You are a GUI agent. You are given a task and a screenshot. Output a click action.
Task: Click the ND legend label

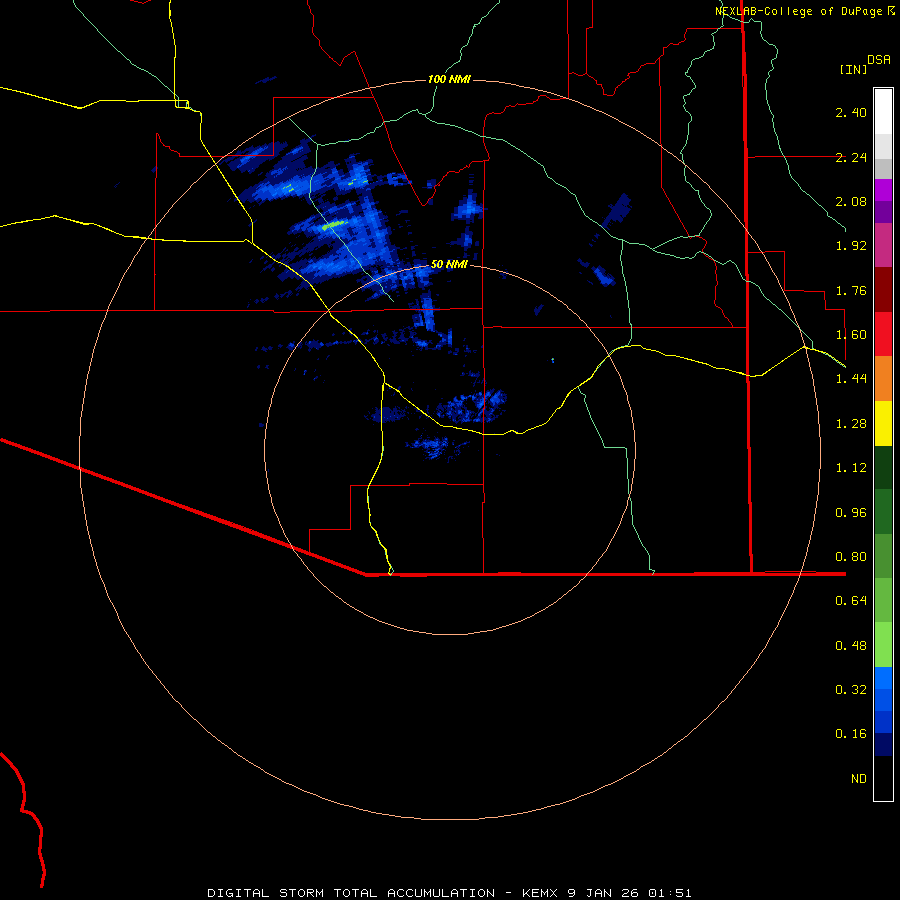[x=859, y=779]
